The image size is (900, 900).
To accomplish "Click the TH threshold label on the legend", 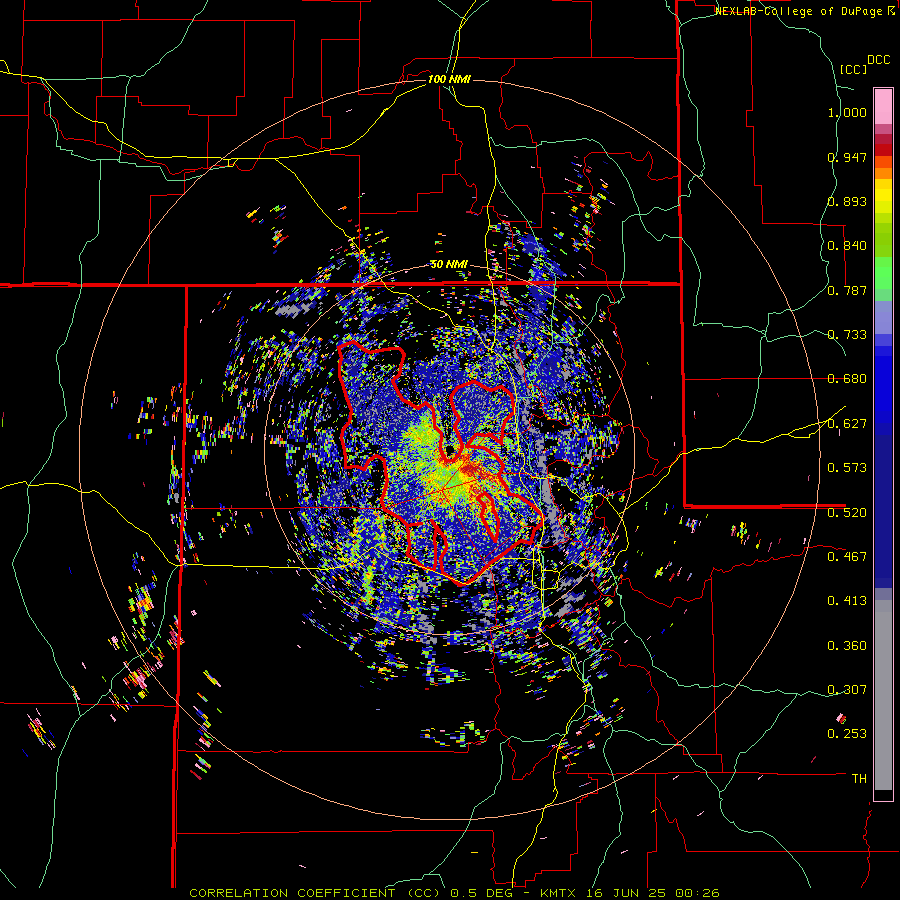I will 859,779.
